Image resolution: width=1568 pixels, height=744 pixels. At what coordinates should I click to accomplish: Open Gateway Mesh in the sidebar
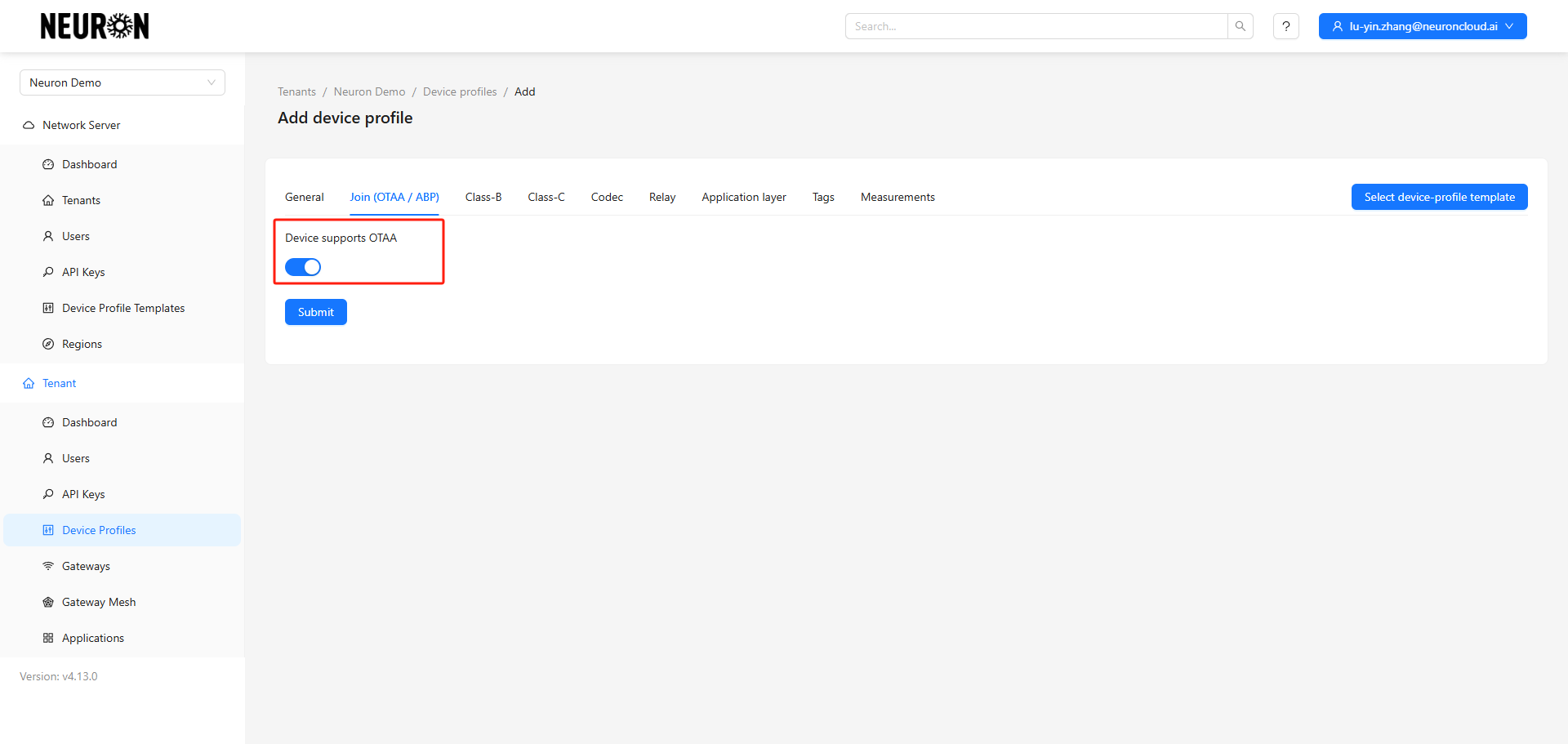[122, 602]
